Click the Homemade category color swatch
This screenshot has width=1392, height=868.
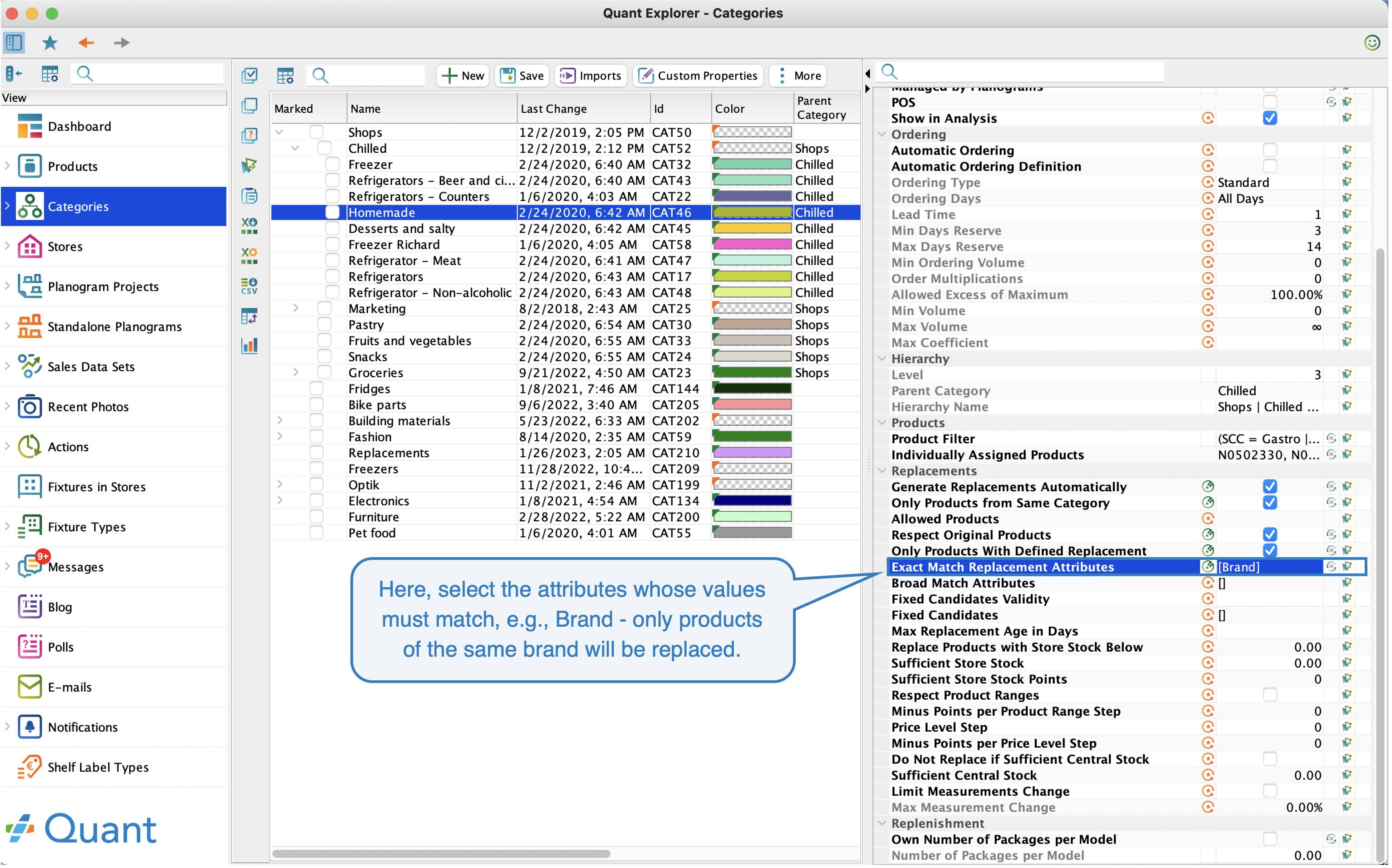click(753, 212)
